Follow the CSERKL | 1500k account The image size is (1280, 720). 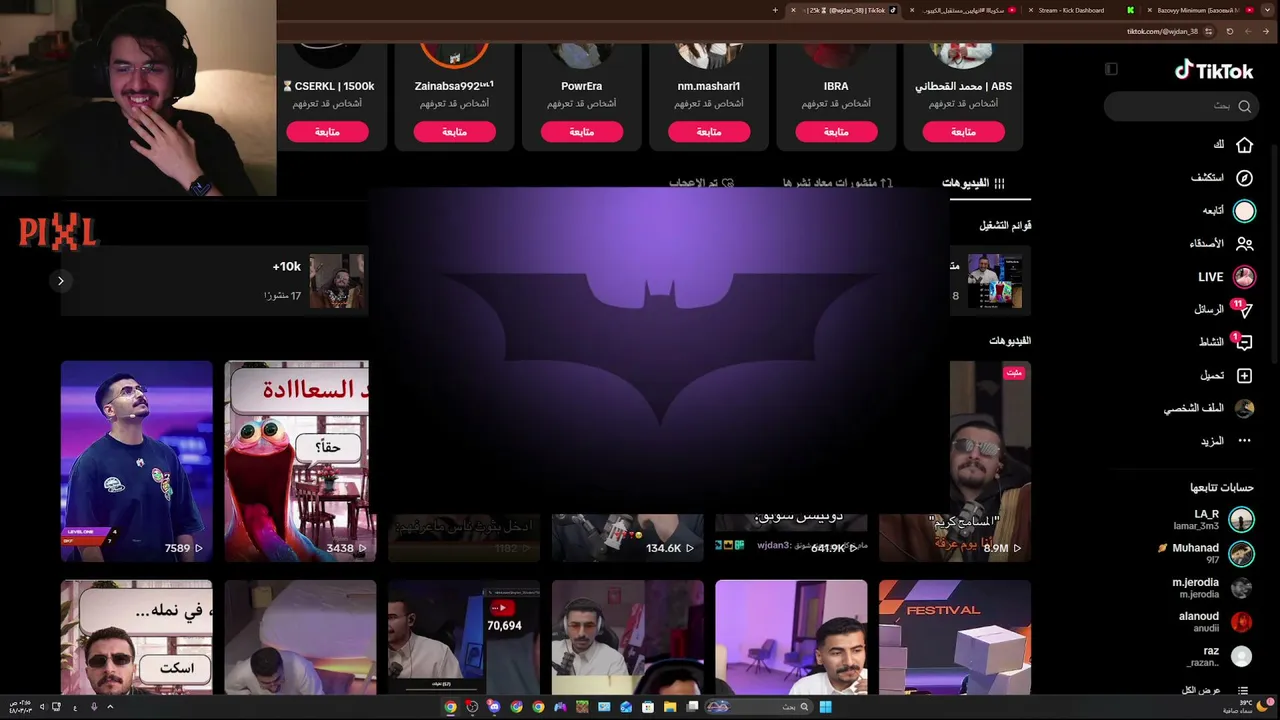327,132
